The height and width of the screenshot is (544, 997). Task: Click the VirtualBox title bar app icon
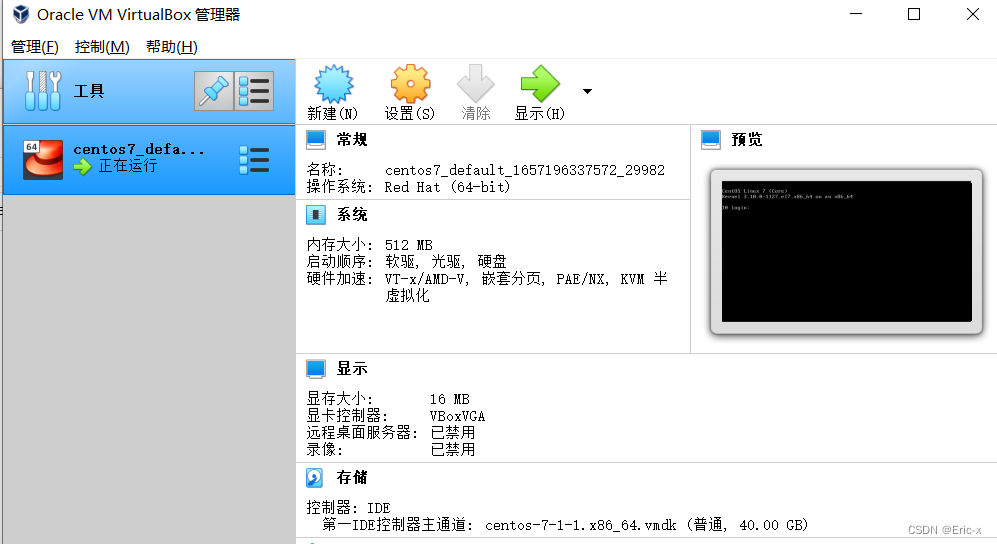click(x=21, y=14)
